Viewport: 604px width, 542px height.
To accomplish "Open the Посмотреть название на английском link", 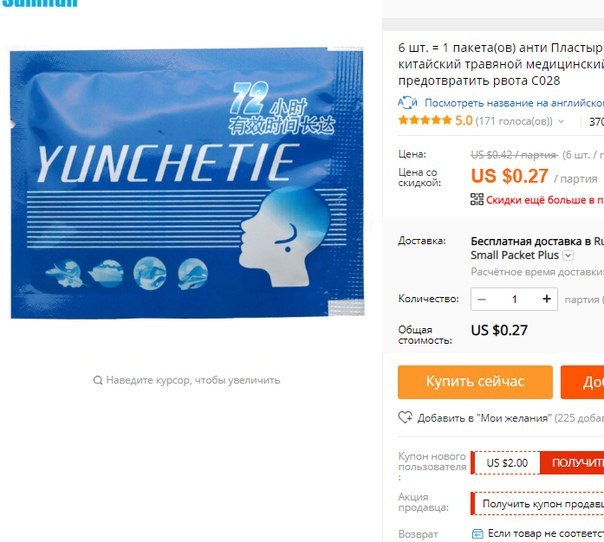I will click(514, 103).
